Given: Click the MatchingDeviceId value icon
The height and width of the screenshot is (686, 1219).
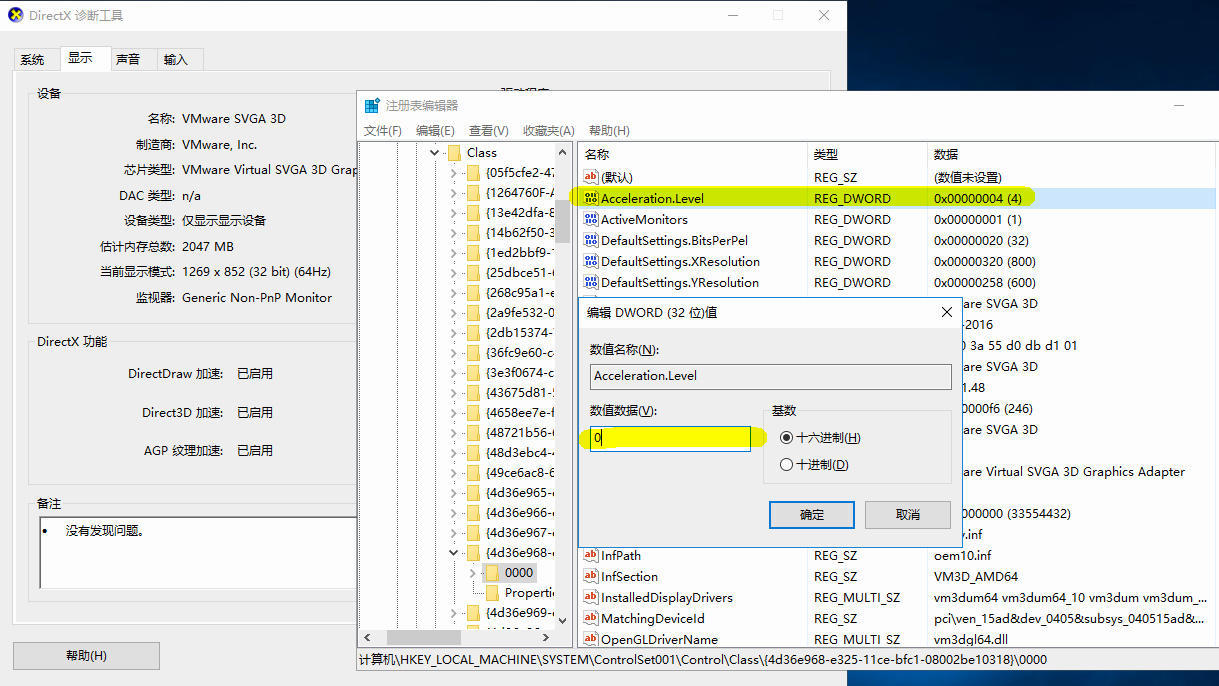Looking at the screenshot, I should click(591, 618).
